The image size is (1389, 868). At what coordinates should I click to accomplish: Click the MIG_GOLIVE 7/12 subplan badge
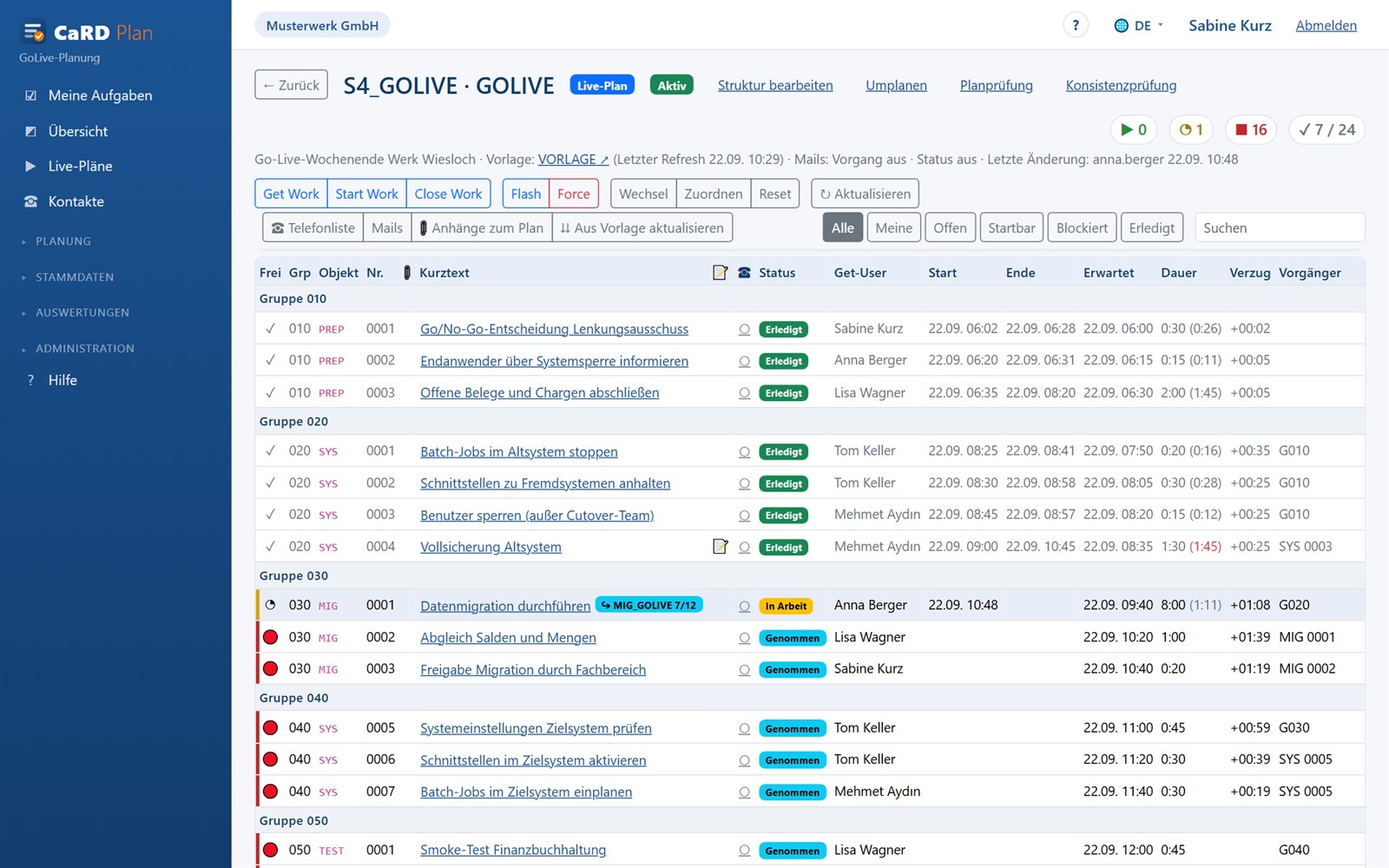649,605
